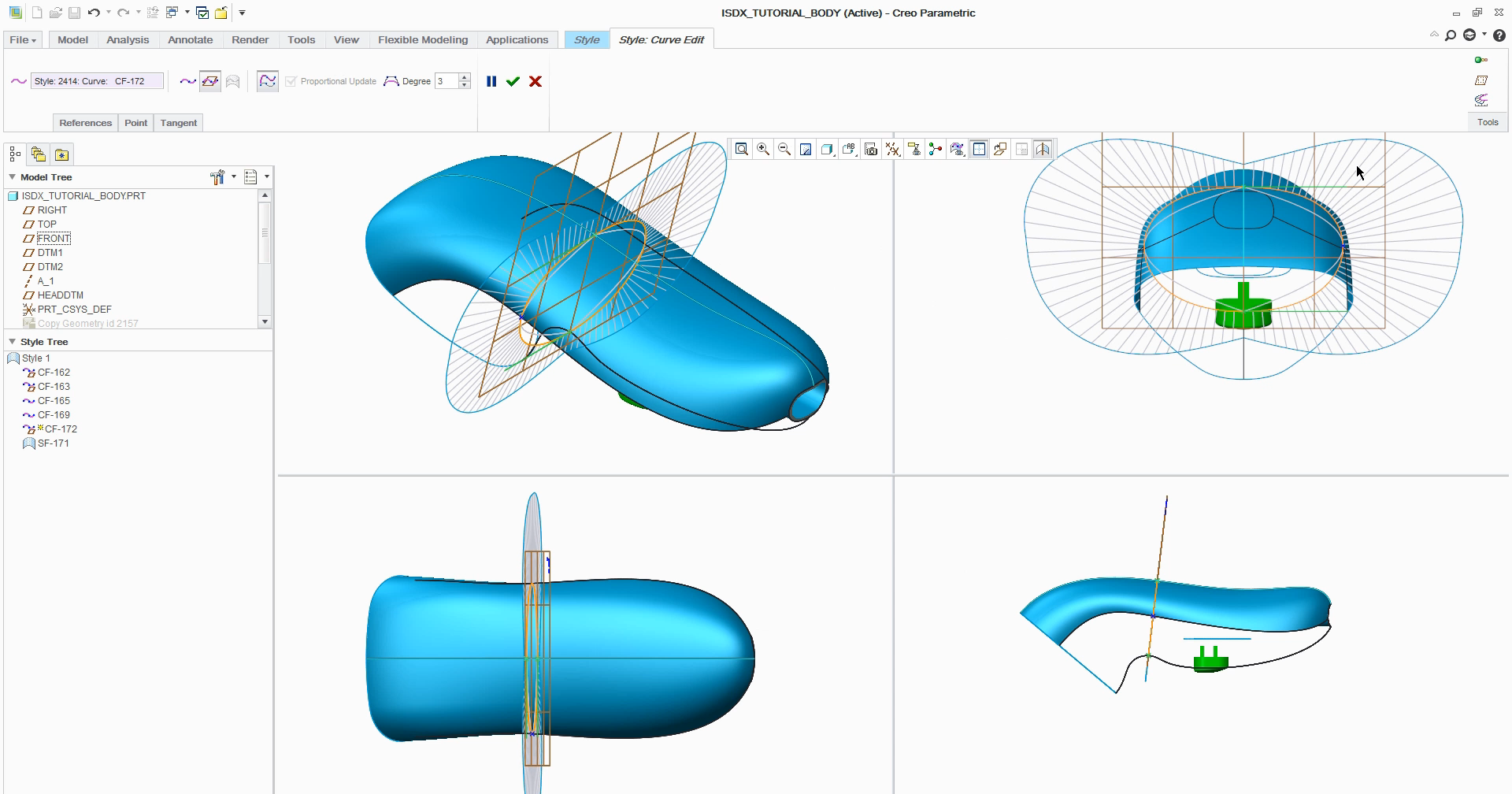Collapse the Style Tree section

tap(12, 341)
